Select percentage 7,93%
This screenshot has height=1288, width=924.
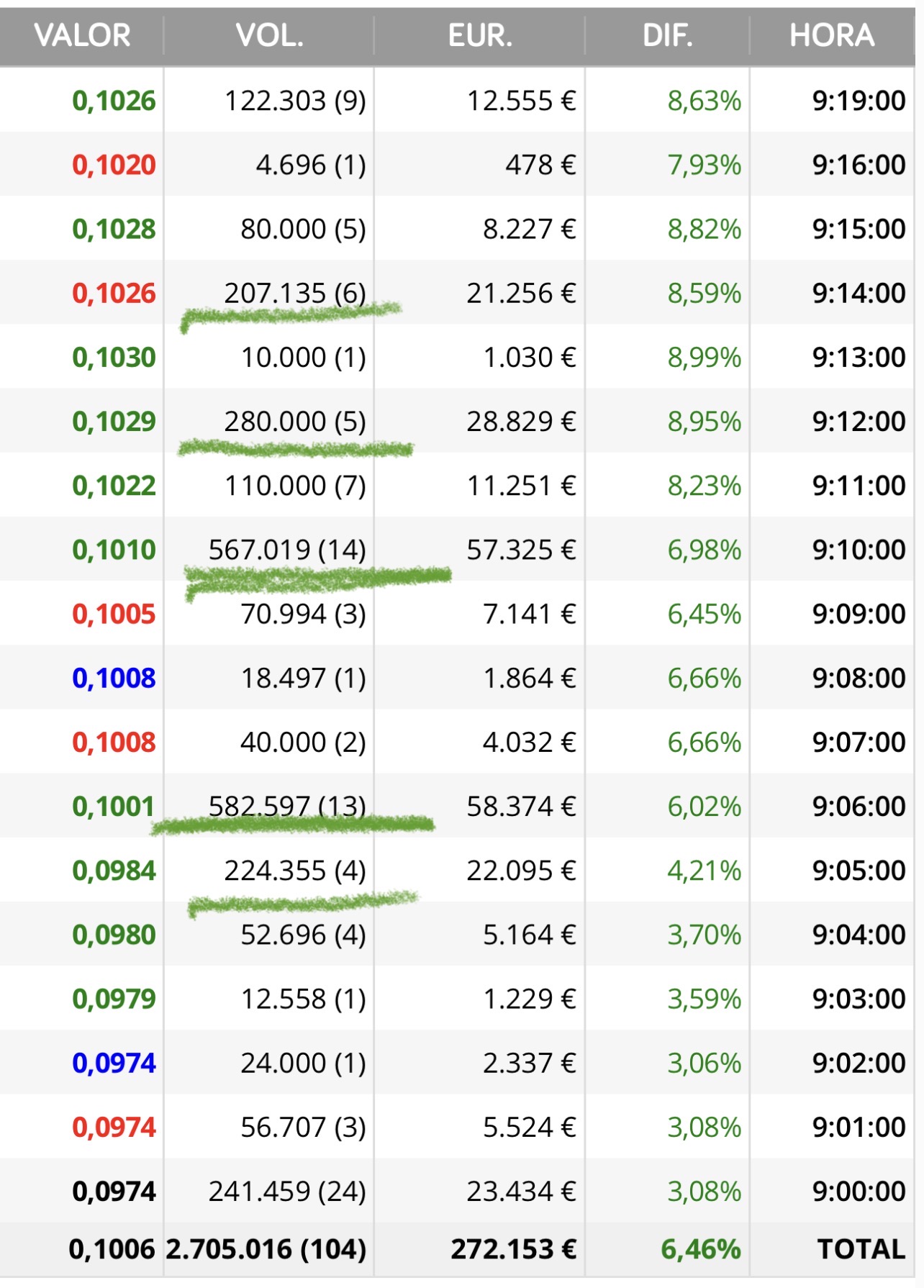point(704,165)
